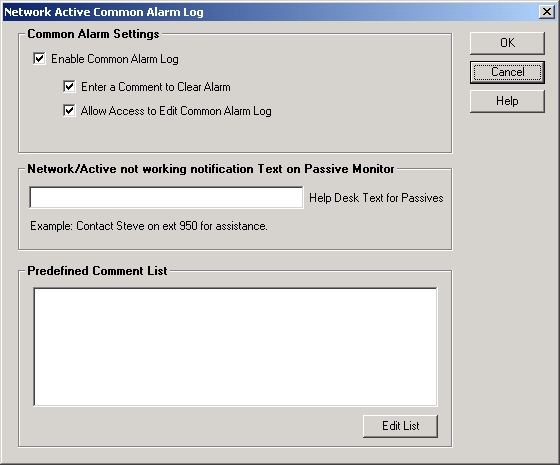Select the empty Predefined Comment List box
The width and height of the screenshot is (560, 465).
click(235, 347)
